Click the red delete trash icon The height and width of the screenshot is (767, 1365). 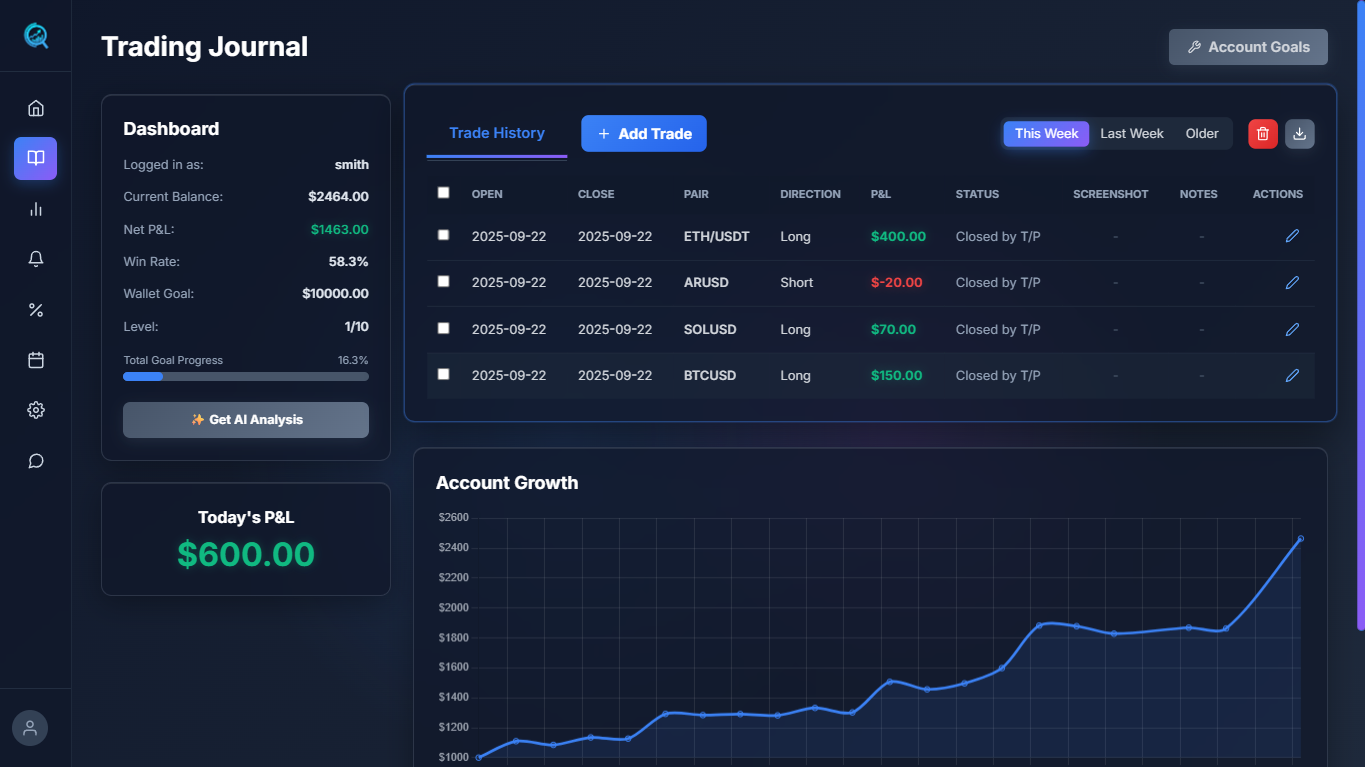tap(1262, 134)
